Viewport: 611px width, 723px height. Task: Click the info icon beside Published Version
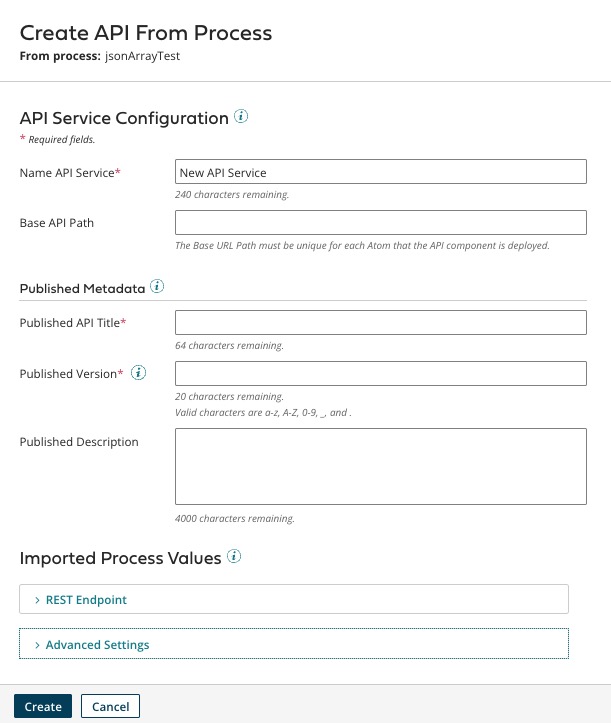point(139,373)
